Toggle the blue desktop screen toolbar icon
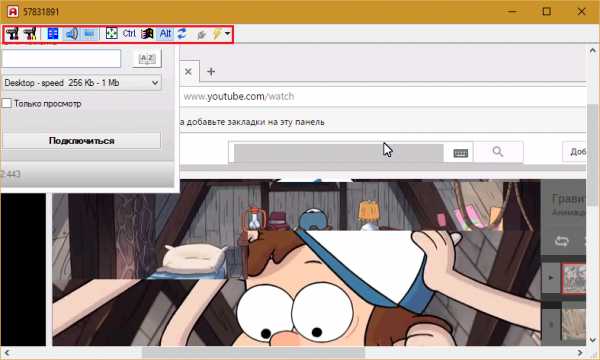 click(89, 34)
